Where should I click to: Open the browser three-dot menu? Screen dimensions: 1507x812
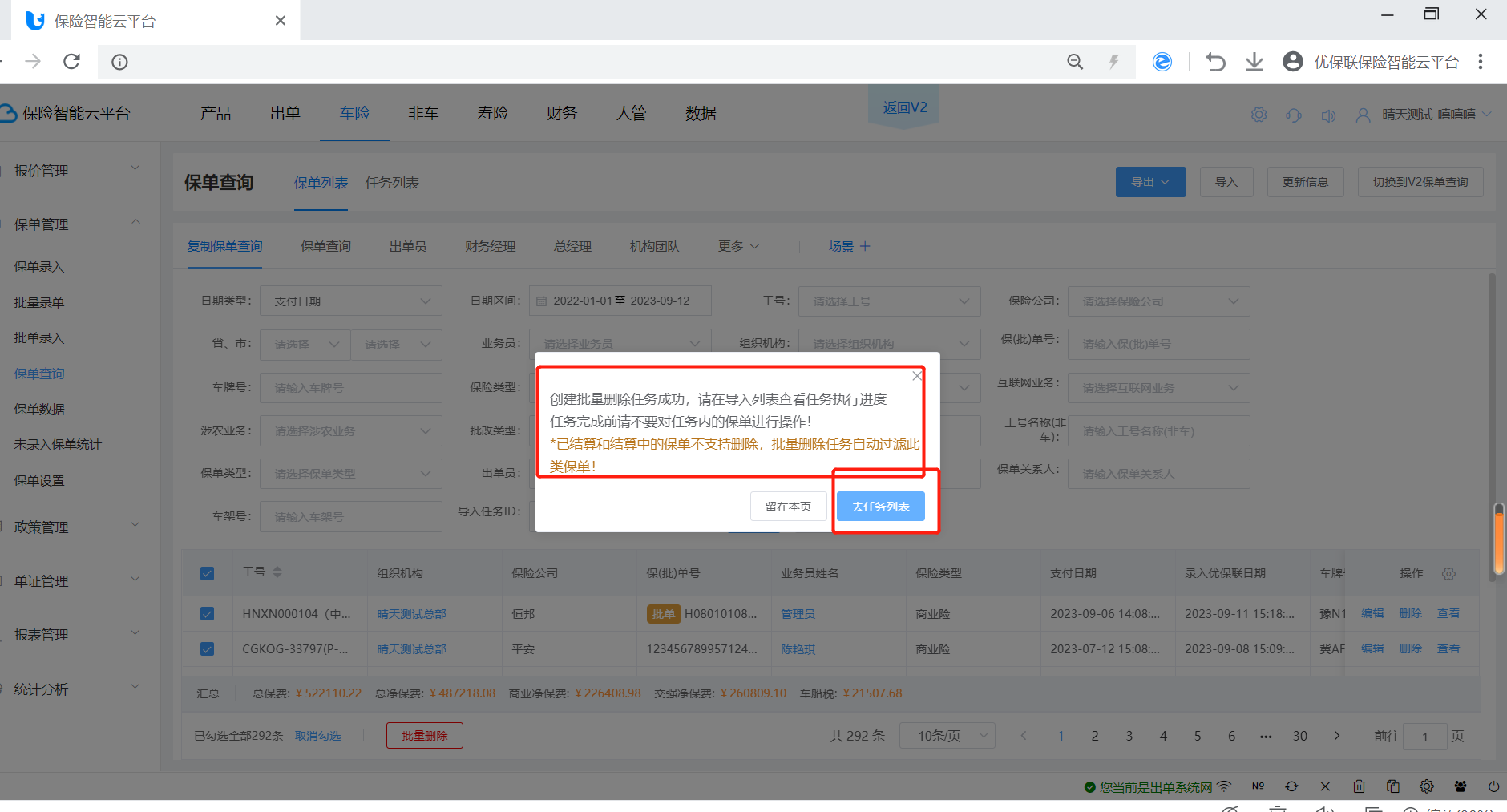coord(1481,62)
